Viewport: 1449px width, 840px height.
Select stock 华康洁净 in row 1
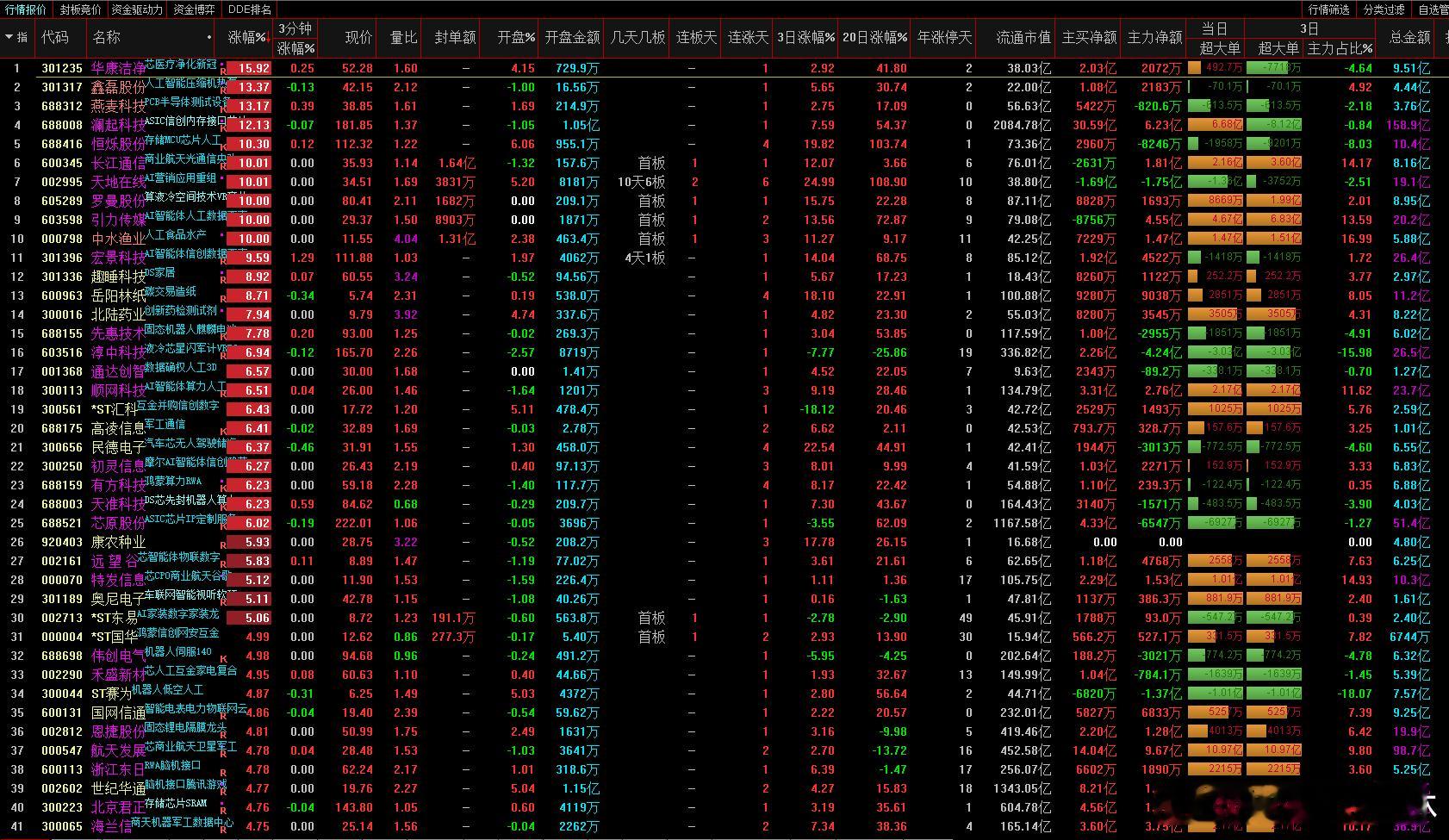click(119, 68)
